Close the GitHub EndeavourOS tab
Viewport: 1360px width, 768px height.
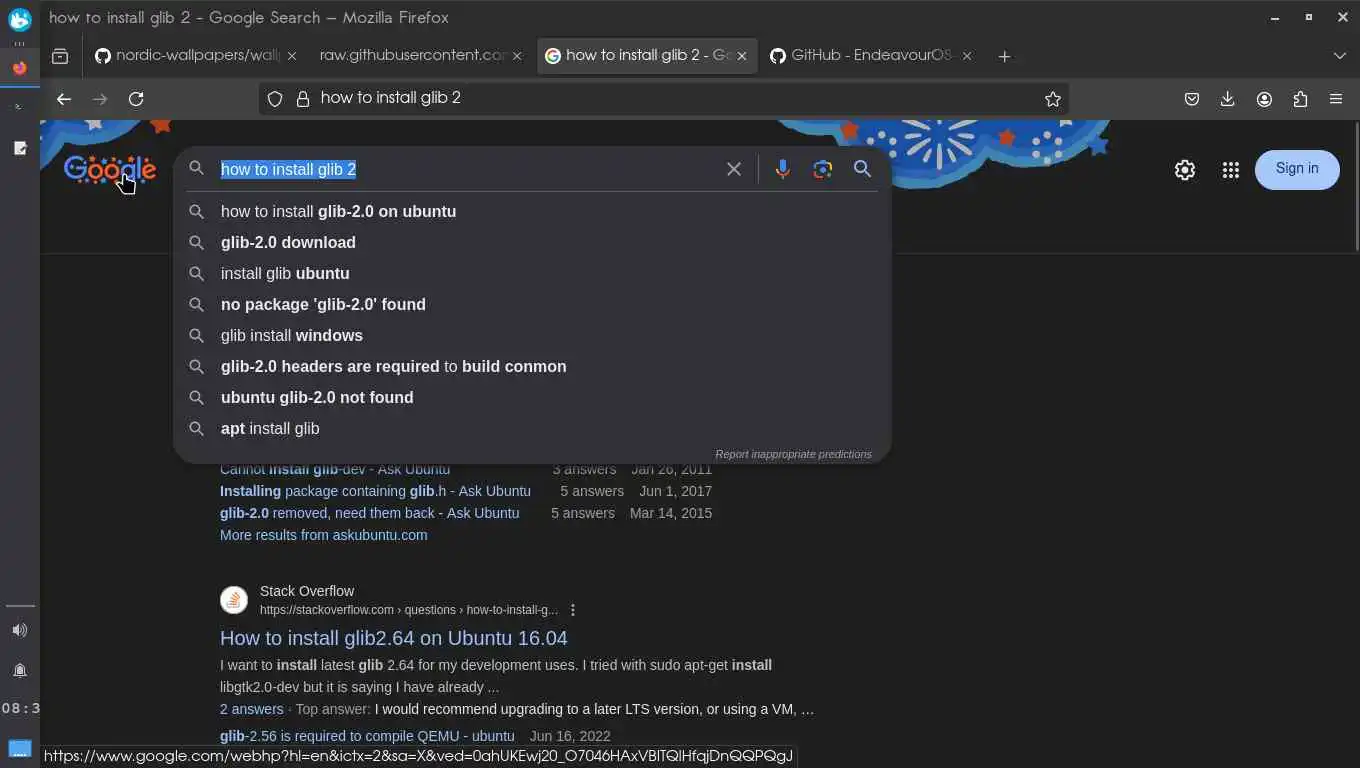pos(967,56)
